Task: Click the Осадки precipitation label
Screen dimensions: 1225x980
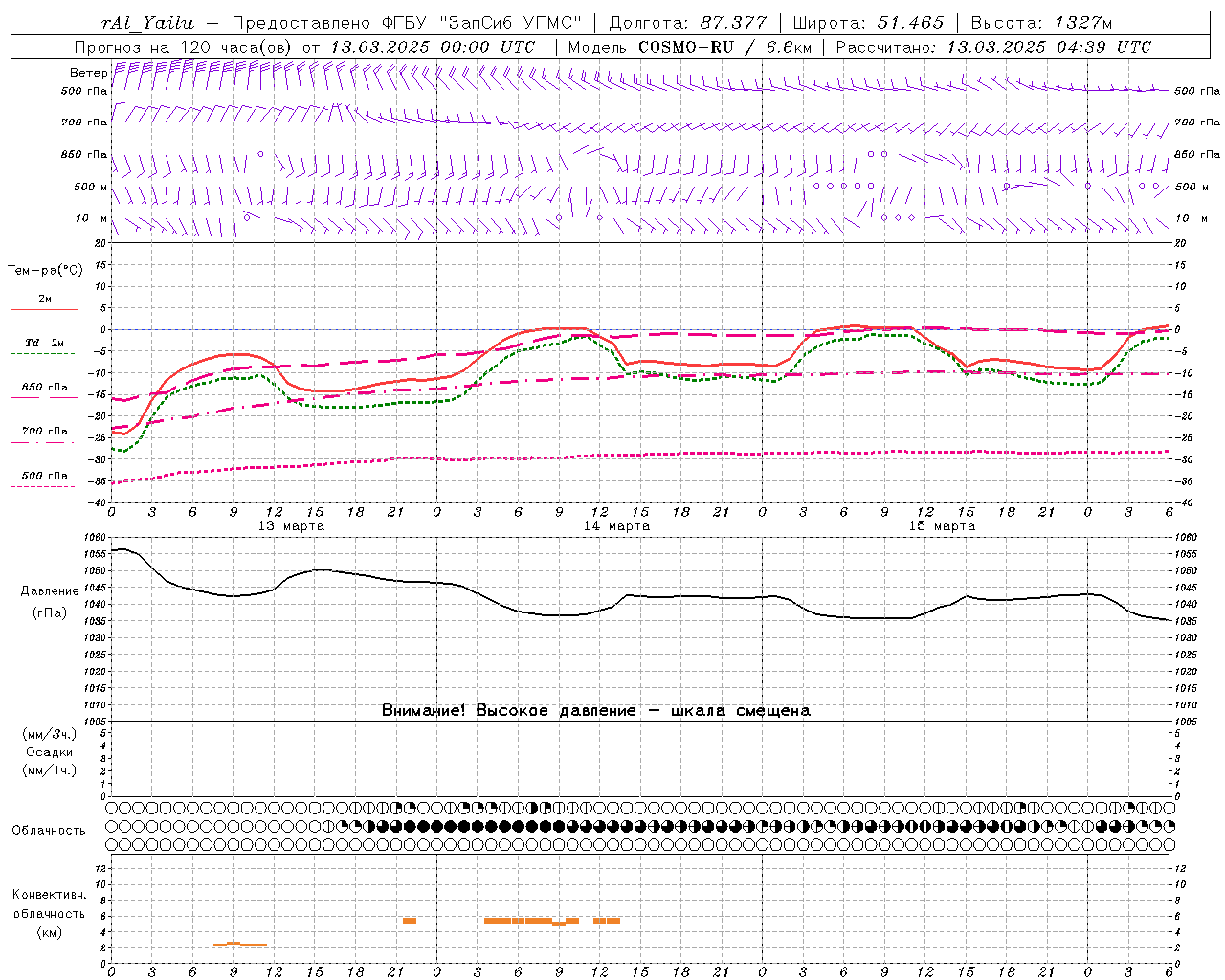Action: pos(50,752)
